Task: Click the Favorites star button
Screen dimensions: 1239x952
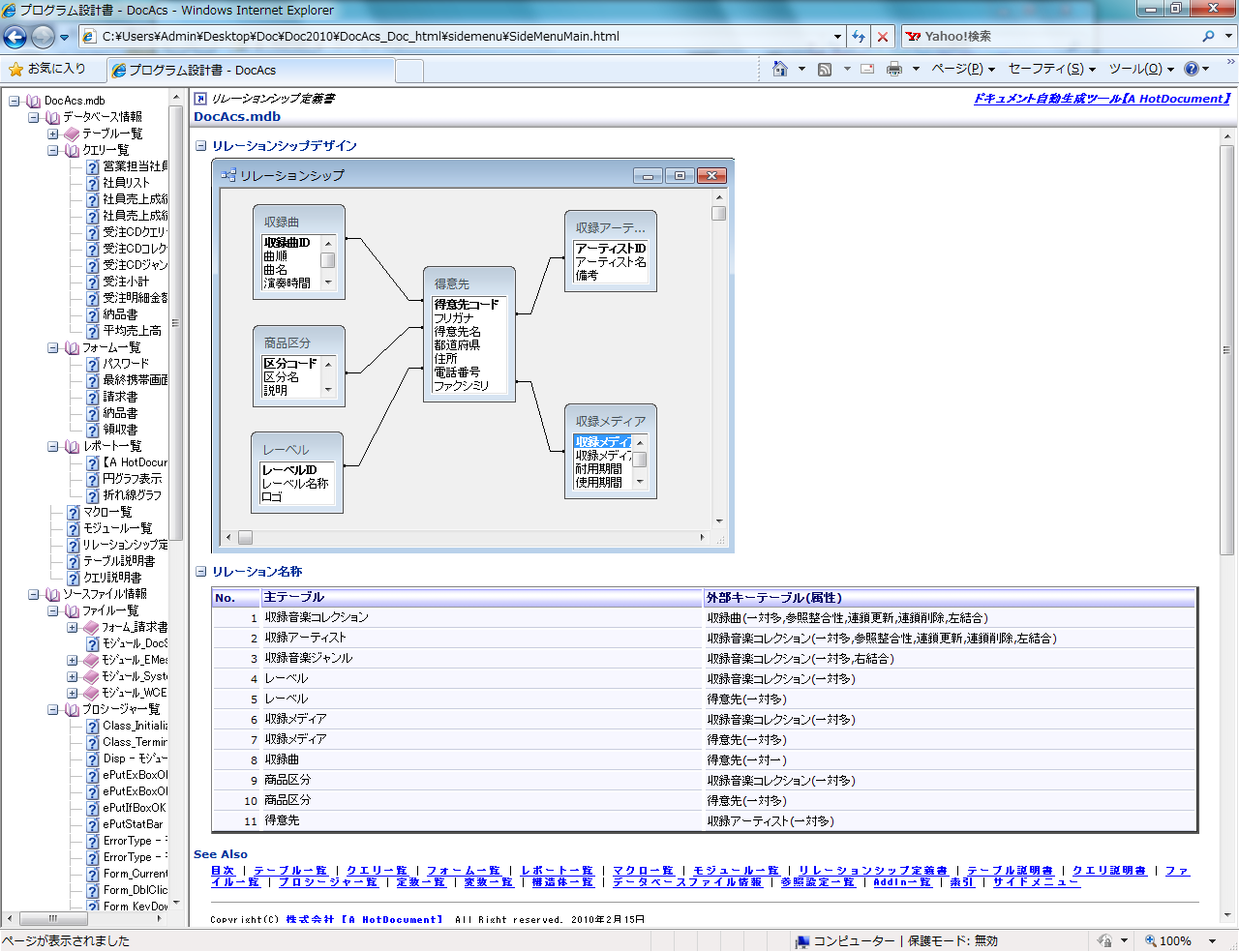Action: (46, 69)
